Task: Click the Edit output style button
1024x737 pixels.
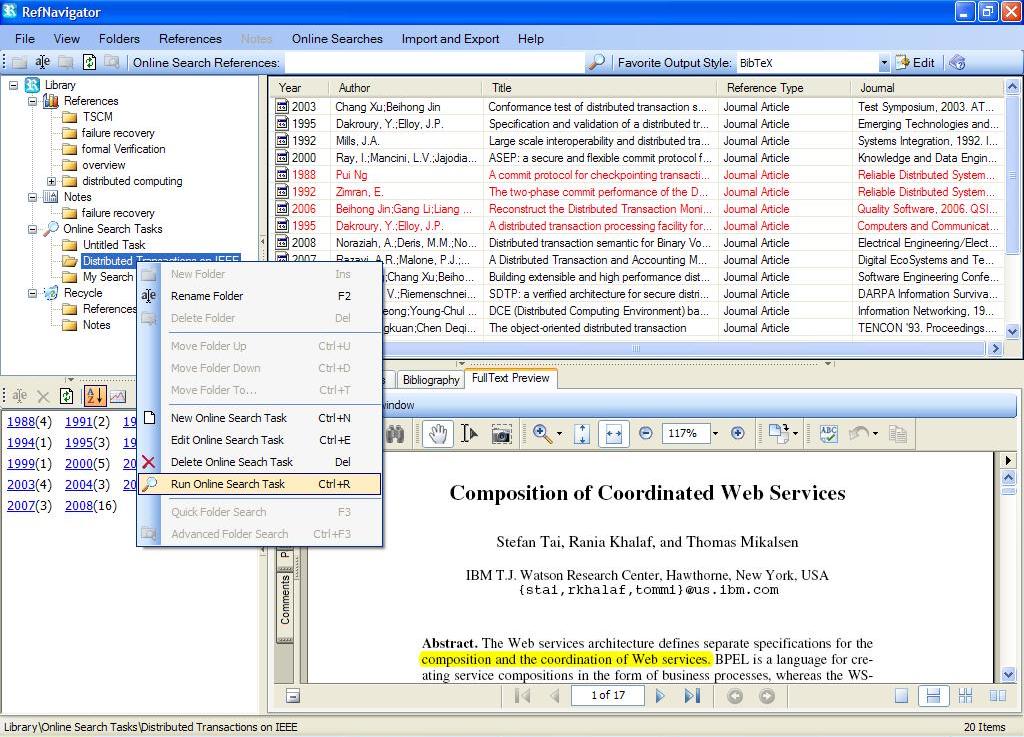Action: (x=915, y=63)
